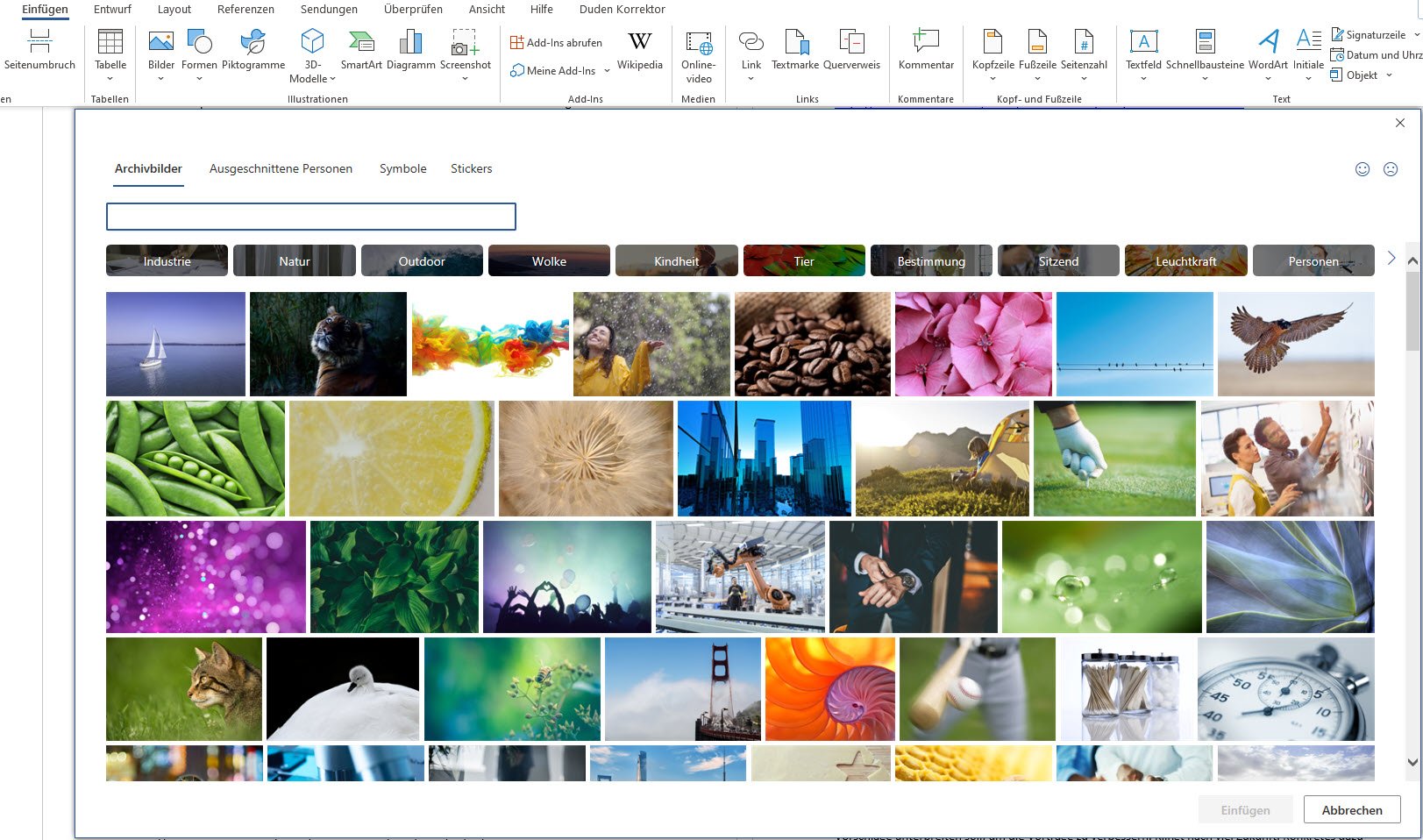Click the Querverweis icon
Image resolution: width=1423 pixels, height=840 pixels.
[851, 42]
